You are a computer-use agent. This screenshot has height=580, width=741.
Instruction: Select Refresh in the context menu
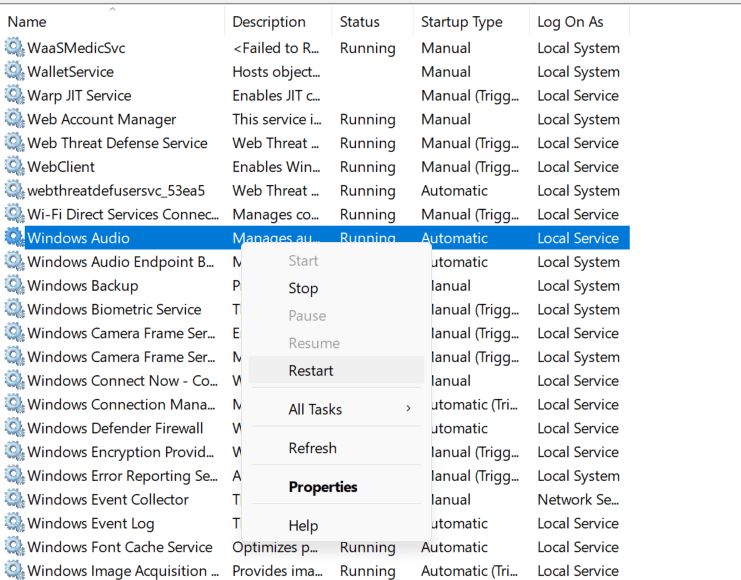[336, 448]
